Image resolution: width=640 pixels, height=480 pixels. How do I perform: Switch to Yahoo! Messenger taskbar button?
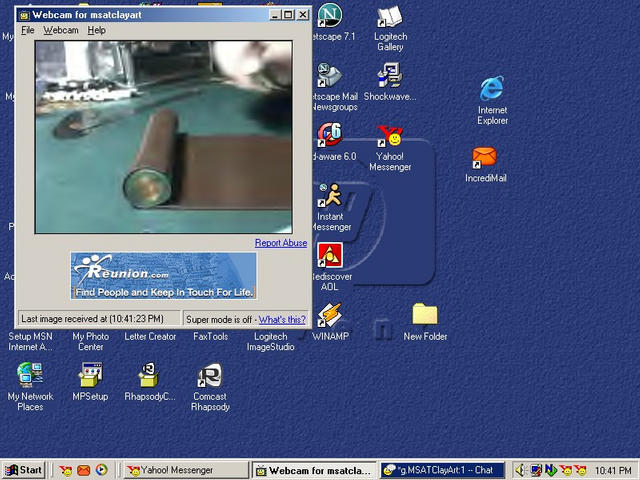point(186,470)
